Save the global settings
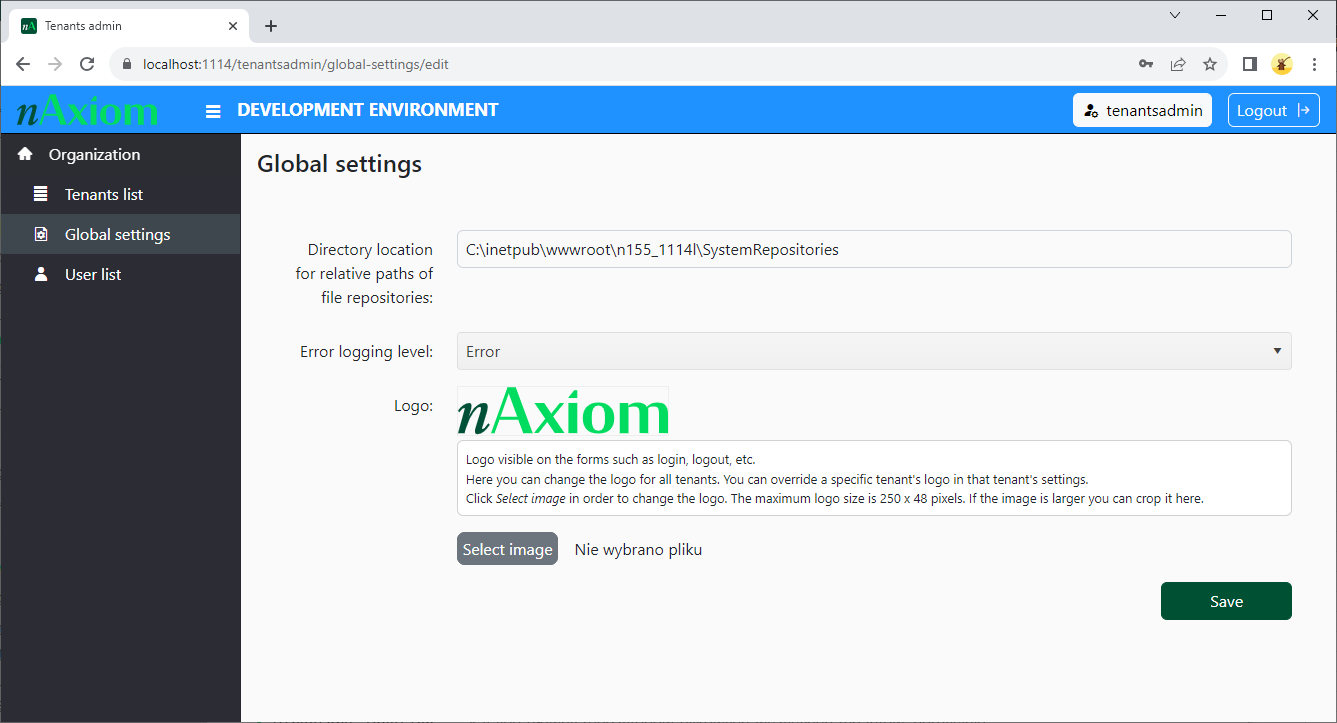Viewport: 1337px width, 723px height. click(x=1226, y=601)
